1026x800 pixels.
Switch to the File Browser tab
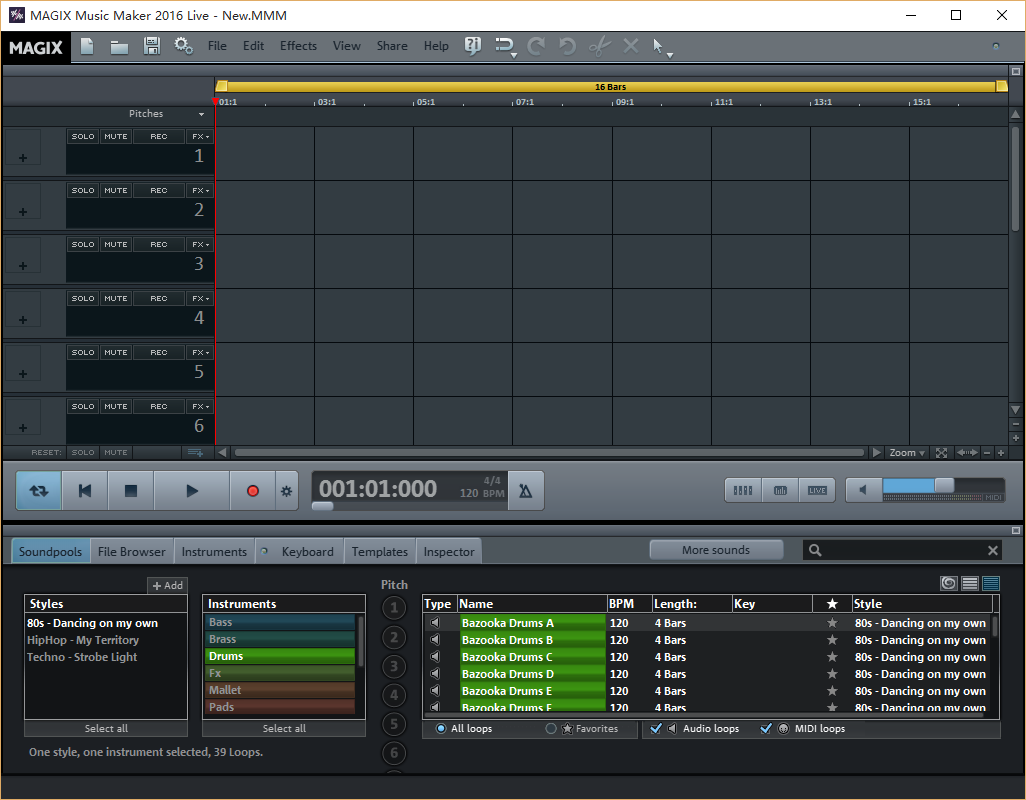[132, 551]
